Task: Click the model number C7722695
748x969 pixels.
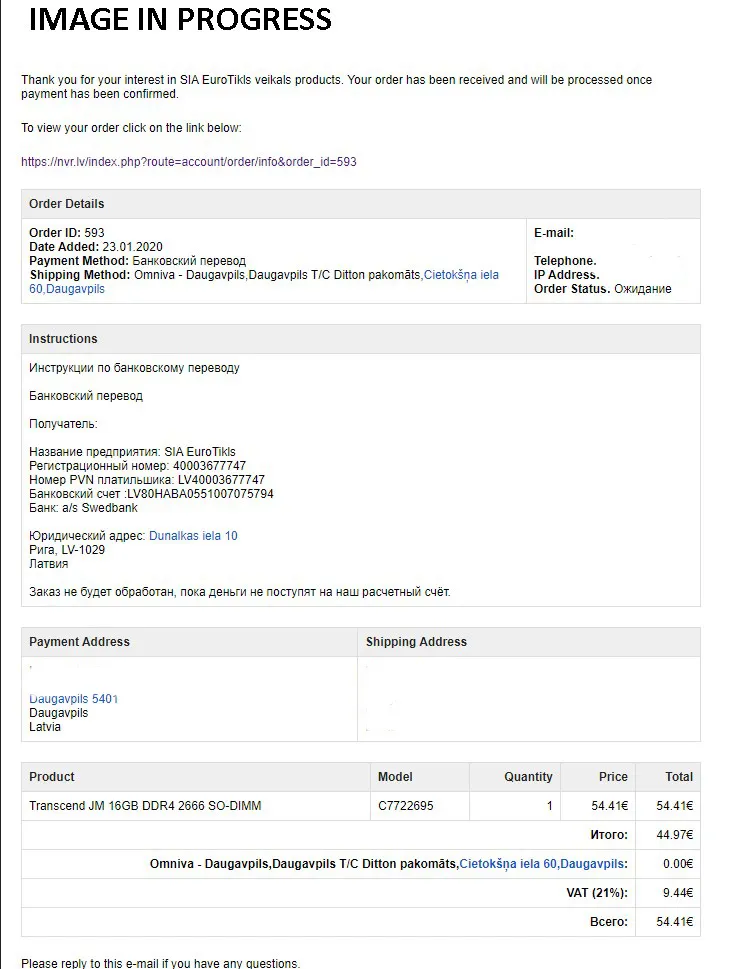Action: coord(406,806)
